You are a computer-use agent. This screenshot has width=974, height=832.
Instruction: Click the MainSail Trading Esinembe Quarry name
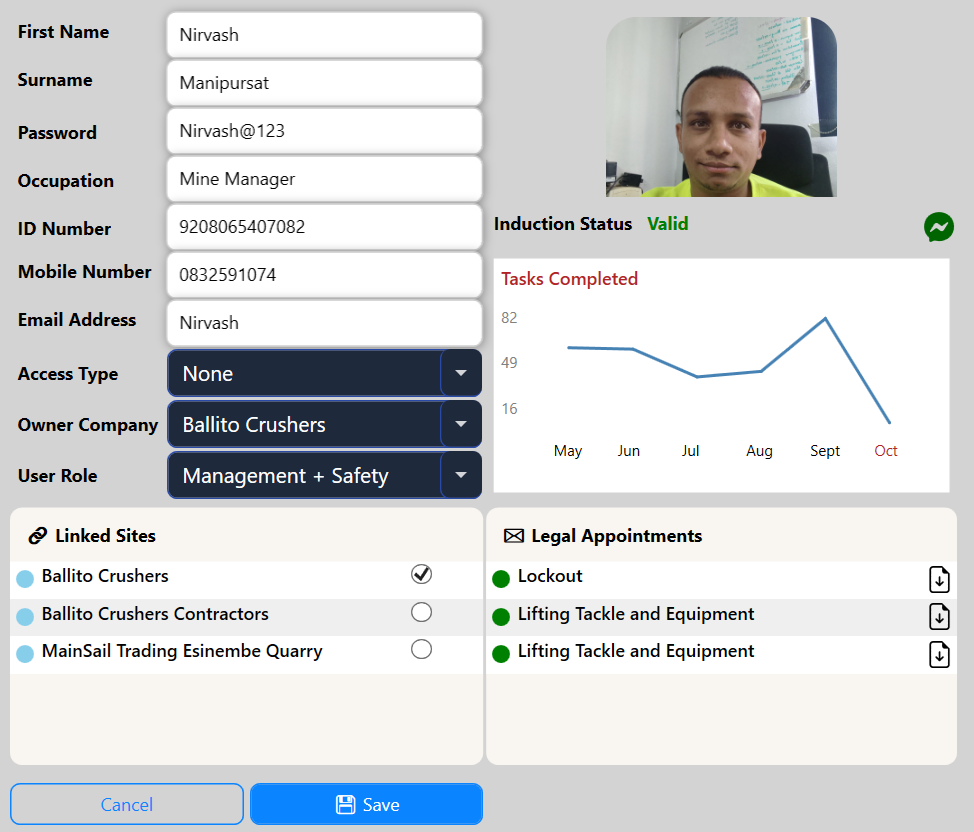coord(182,651)
